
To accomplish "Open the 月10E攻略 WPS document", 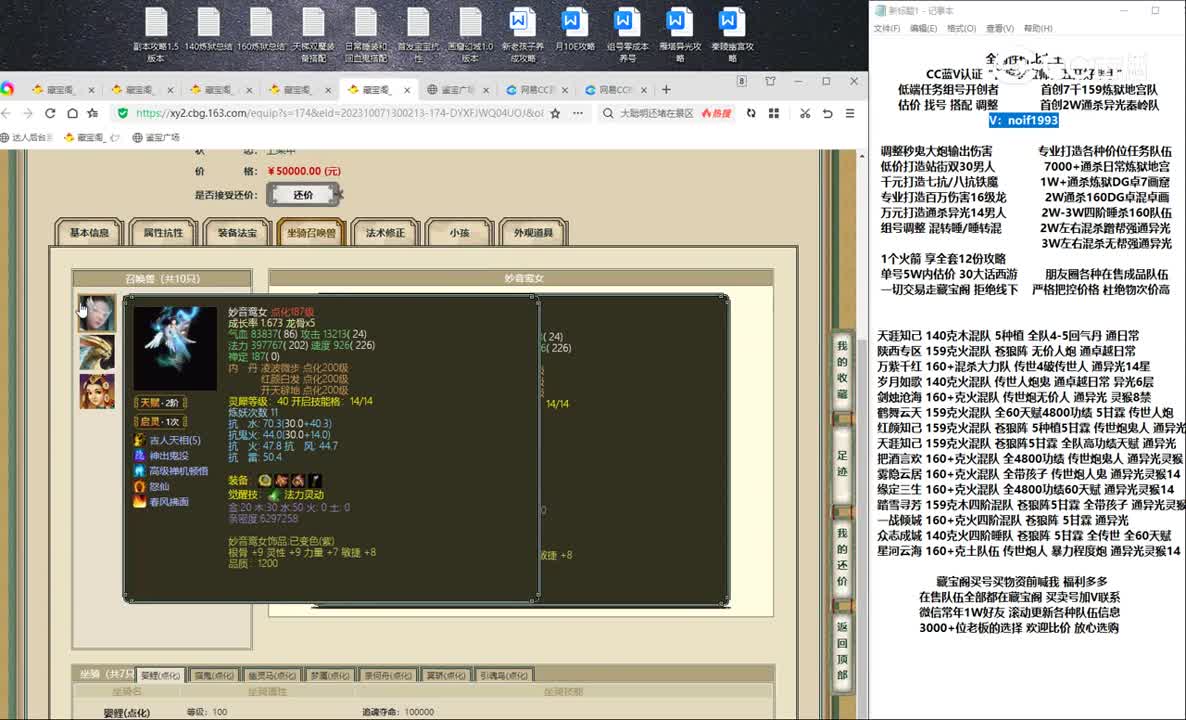I will [575, 30].
